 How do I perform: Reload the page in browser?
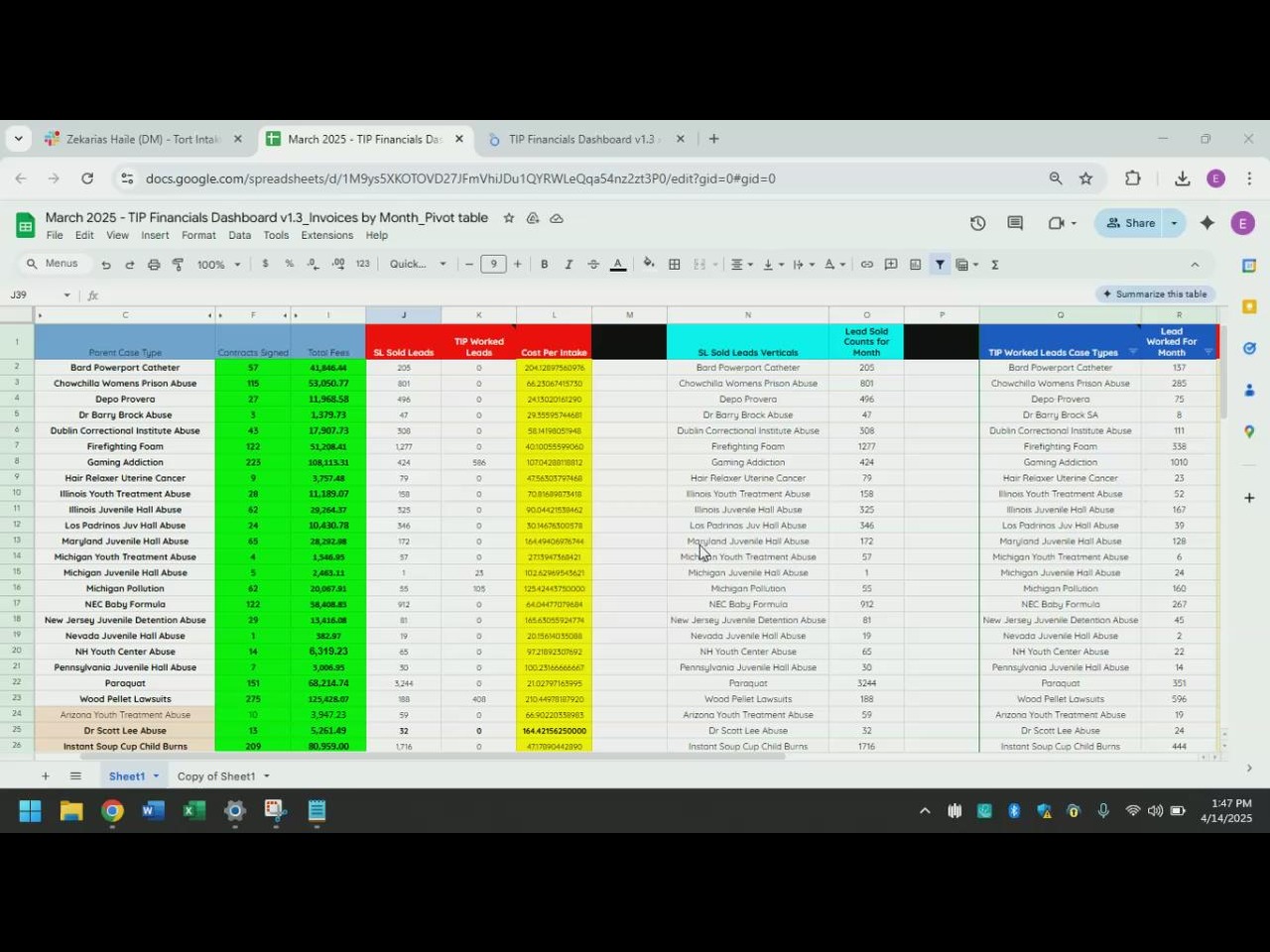point(87,178)
